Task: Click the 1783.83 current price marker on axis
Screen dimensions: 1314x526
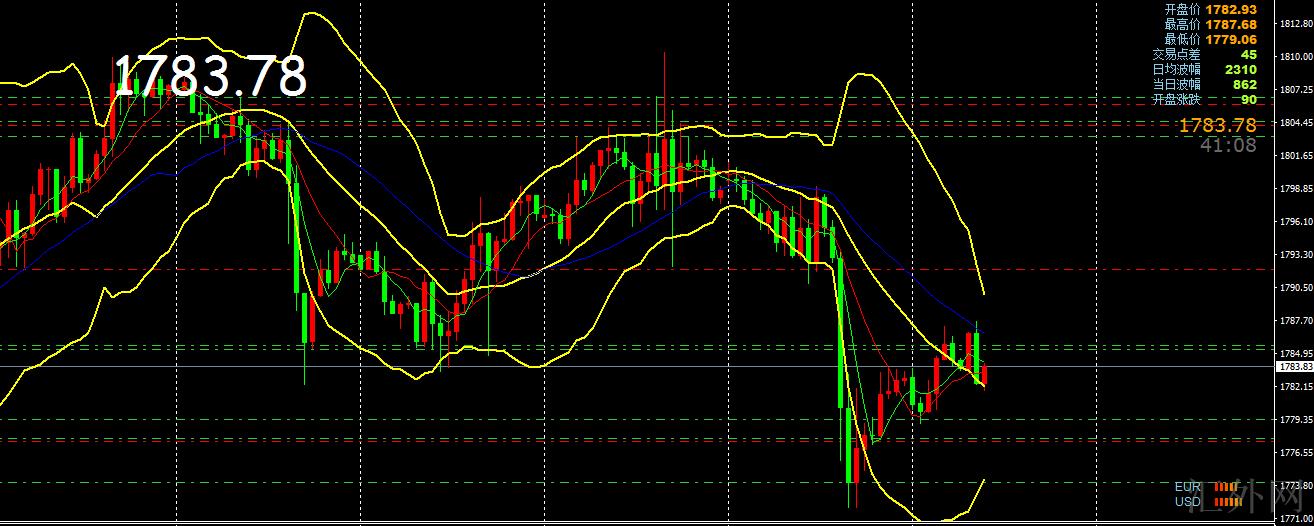Action: click(1294, 367)
